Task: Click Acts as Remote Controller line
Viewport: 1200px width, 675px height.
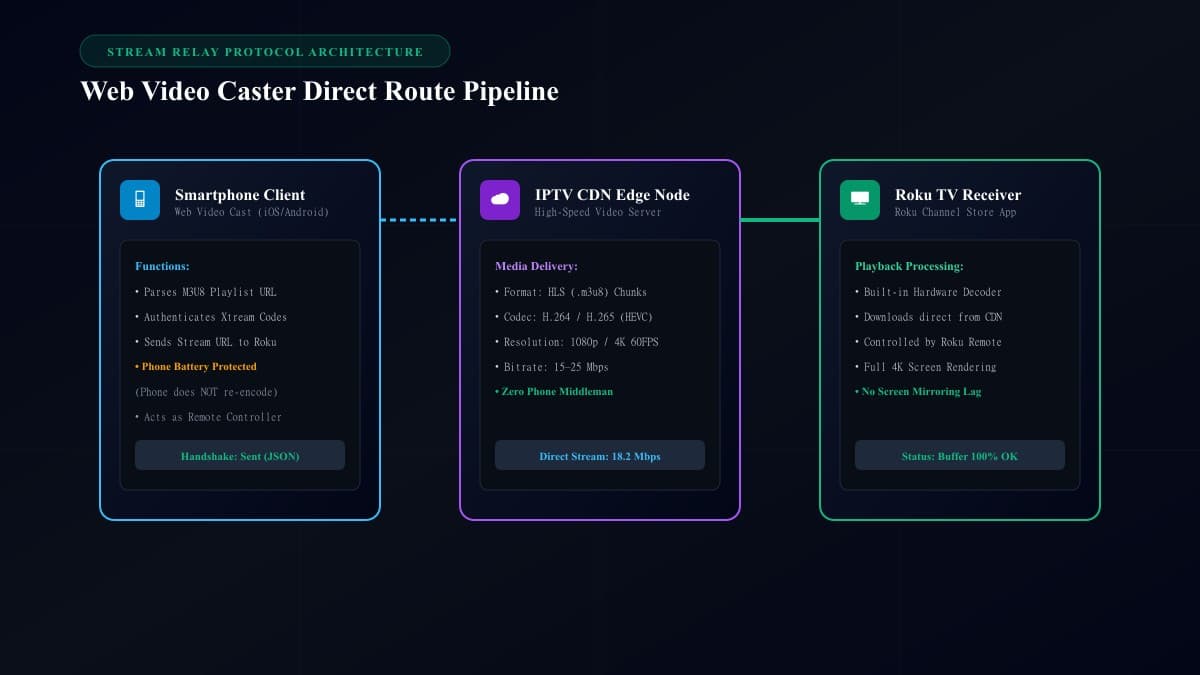Action: tap(208, 417)
